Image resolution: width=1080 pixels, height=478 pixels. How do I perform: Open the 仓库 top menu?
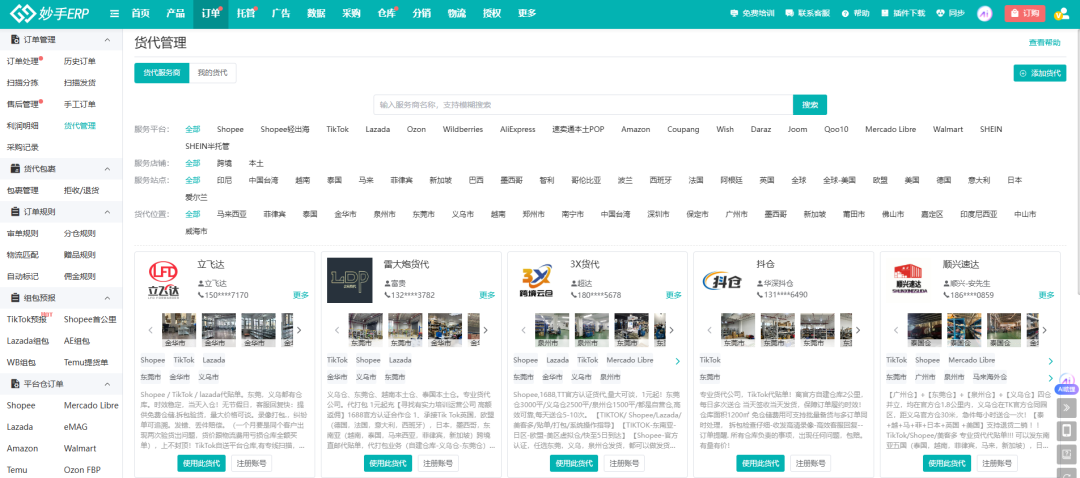click(x=387, y=13)
